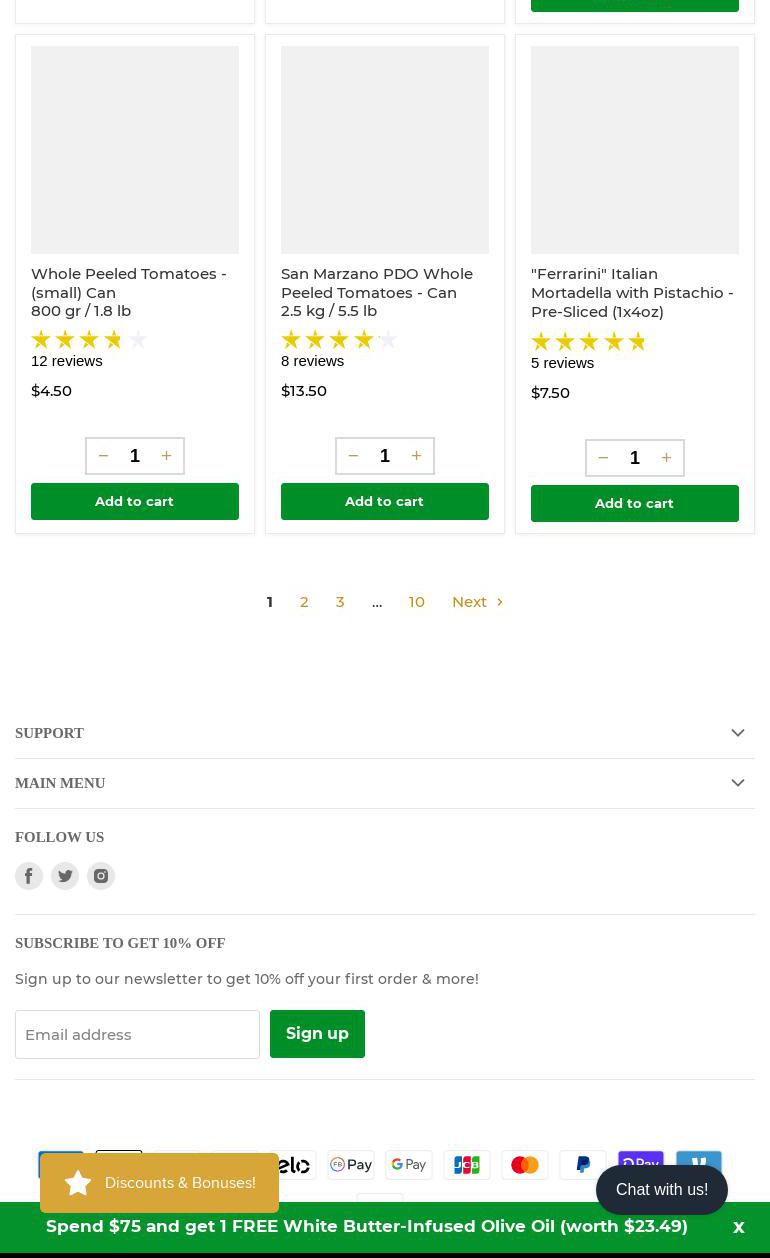The image size is (770, 1258).
Task: Open the Facebook page icon
Action: coord(29,876)
